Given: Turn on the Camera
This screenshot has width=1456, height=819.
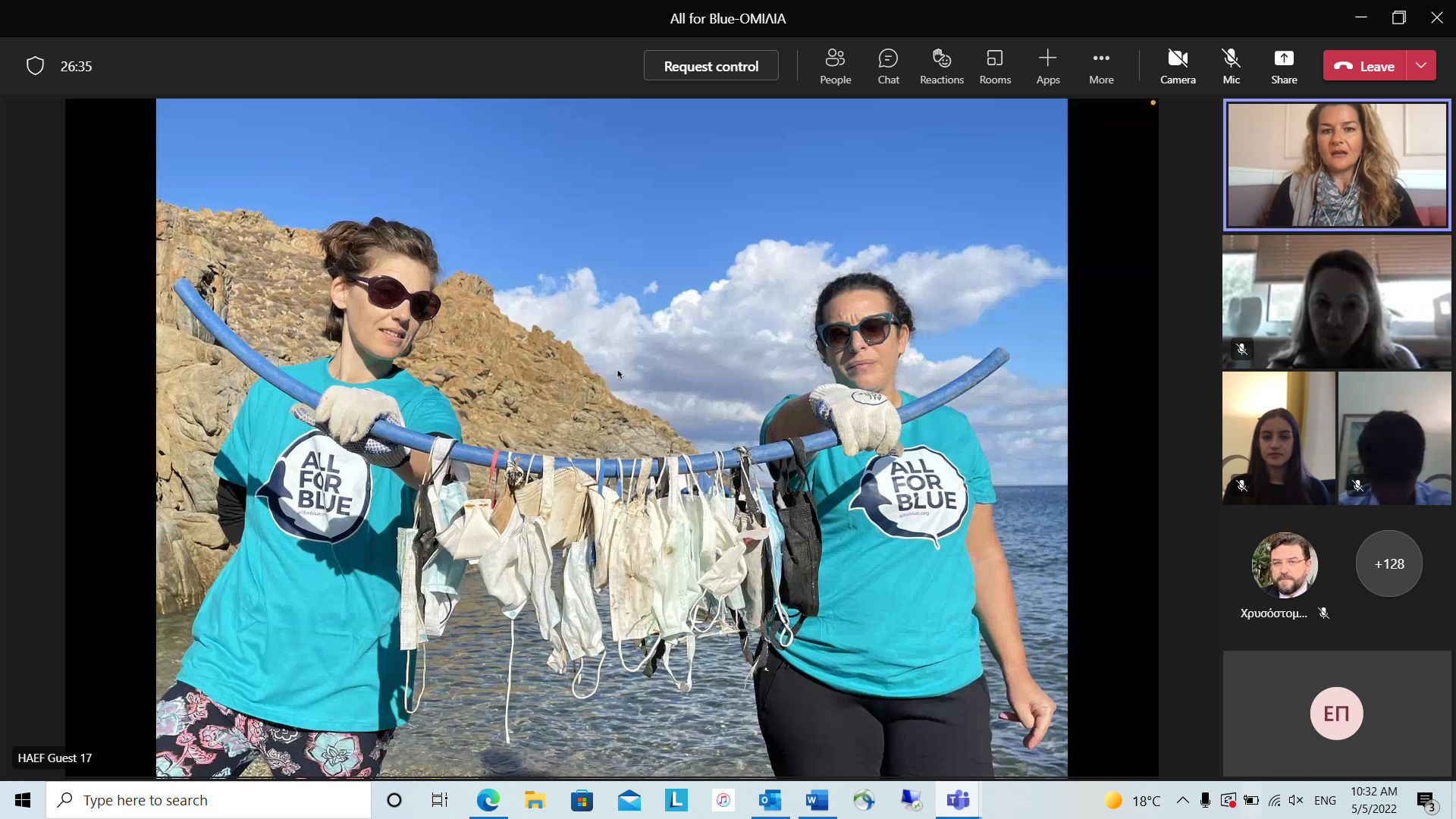Looking at the screenshot, I should tap(1178, 66).
